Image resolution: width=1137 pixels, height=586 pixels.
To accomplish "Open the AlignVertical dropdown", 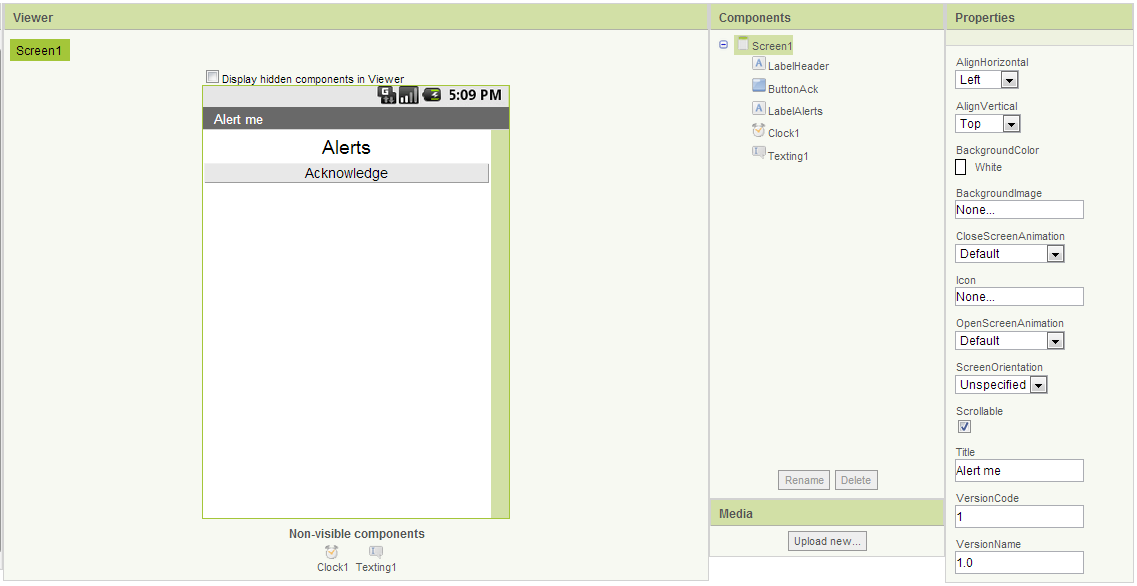I will coord(988,123).
